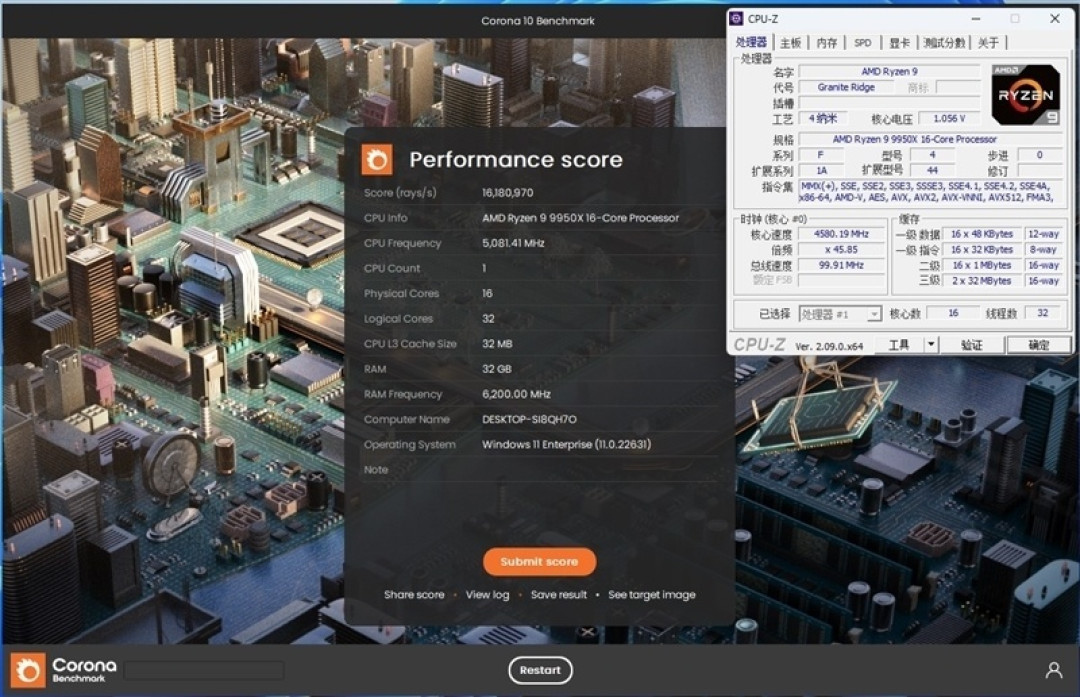Click the Corona logo in the Performance score panel
The image size is (1080, 697).
click(377, 160)
